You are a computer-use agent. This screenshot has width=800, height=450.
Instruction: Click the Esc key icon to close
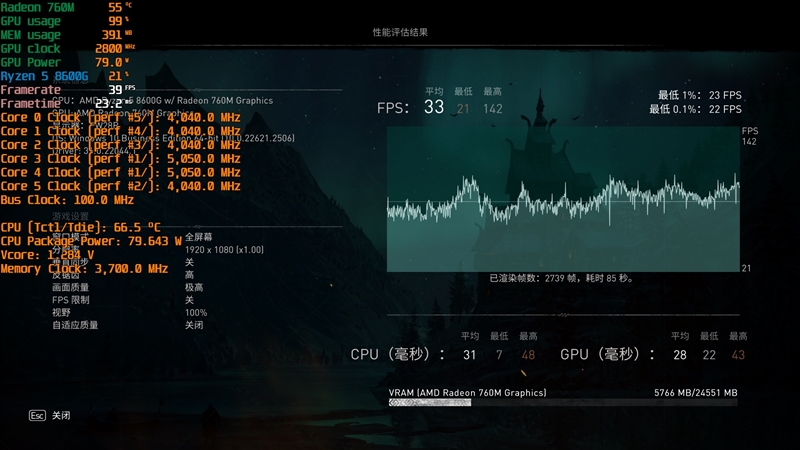37,415
